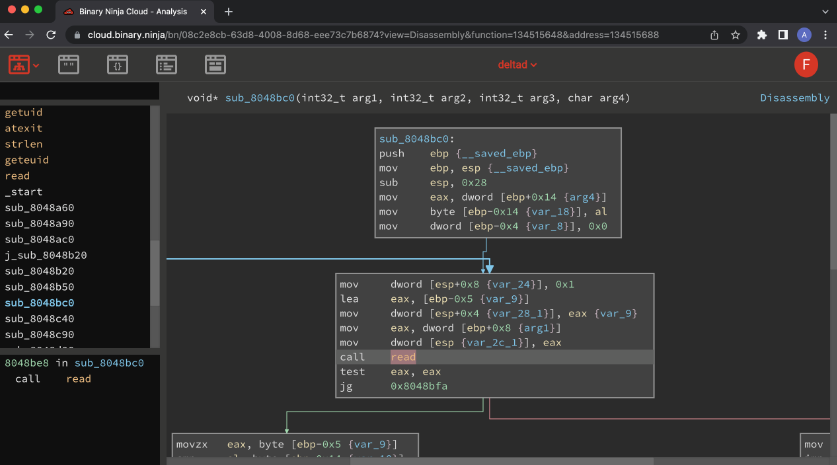This screenshot has width=837, height=465.
Task: Expand the arrow beside the logo icon
Action: point(37,65)
